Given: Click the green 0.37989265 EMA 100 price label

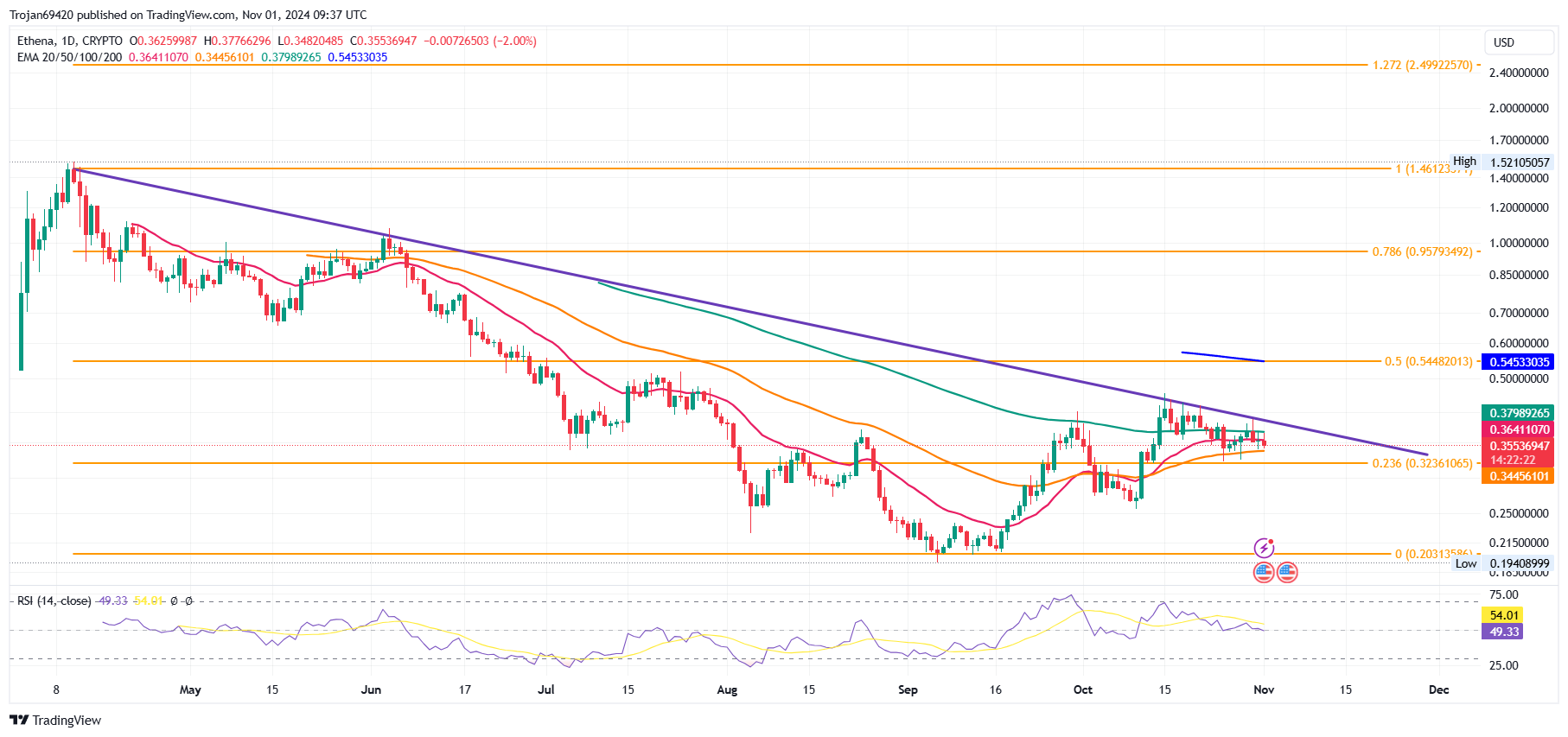Looking at the screenshot, I should point(1519,413).
